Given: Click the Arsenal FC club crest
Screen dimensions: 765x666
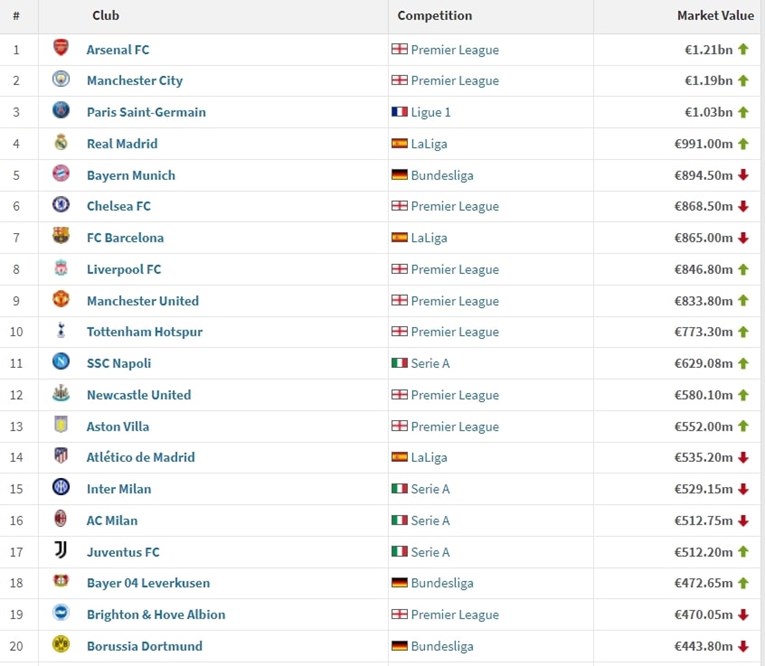Looking at the screenshot, I should [x=61, y=48].
